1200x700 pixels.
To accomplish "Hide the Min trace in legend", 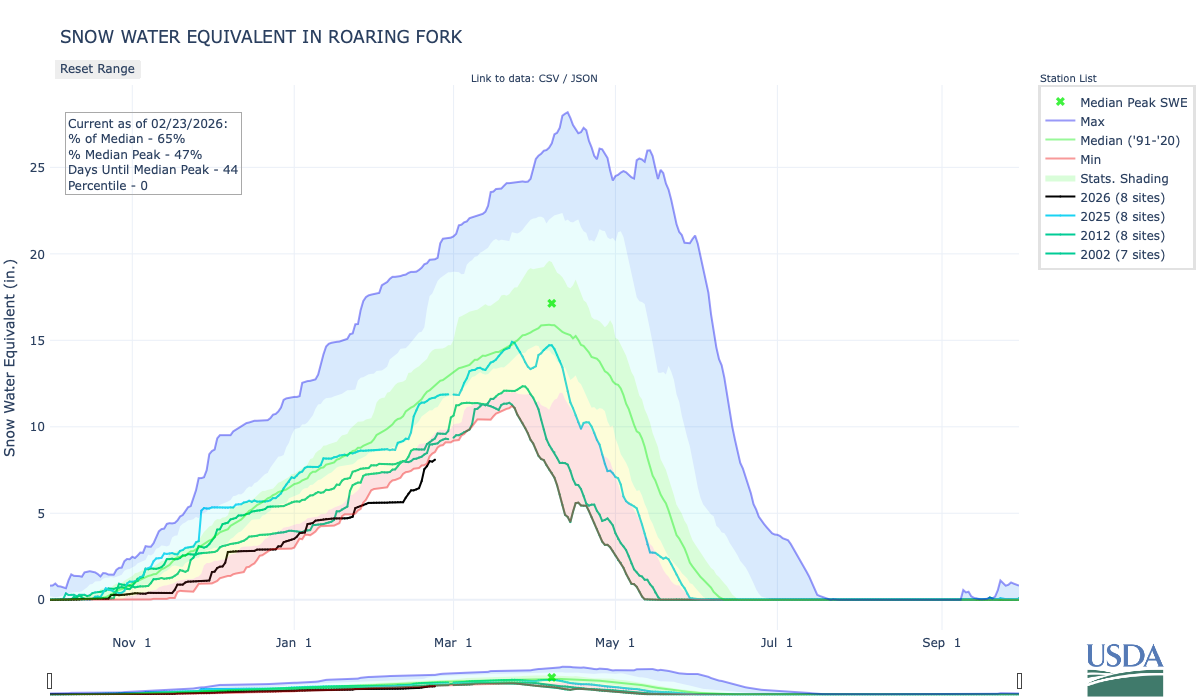I will coord(1091,159).
